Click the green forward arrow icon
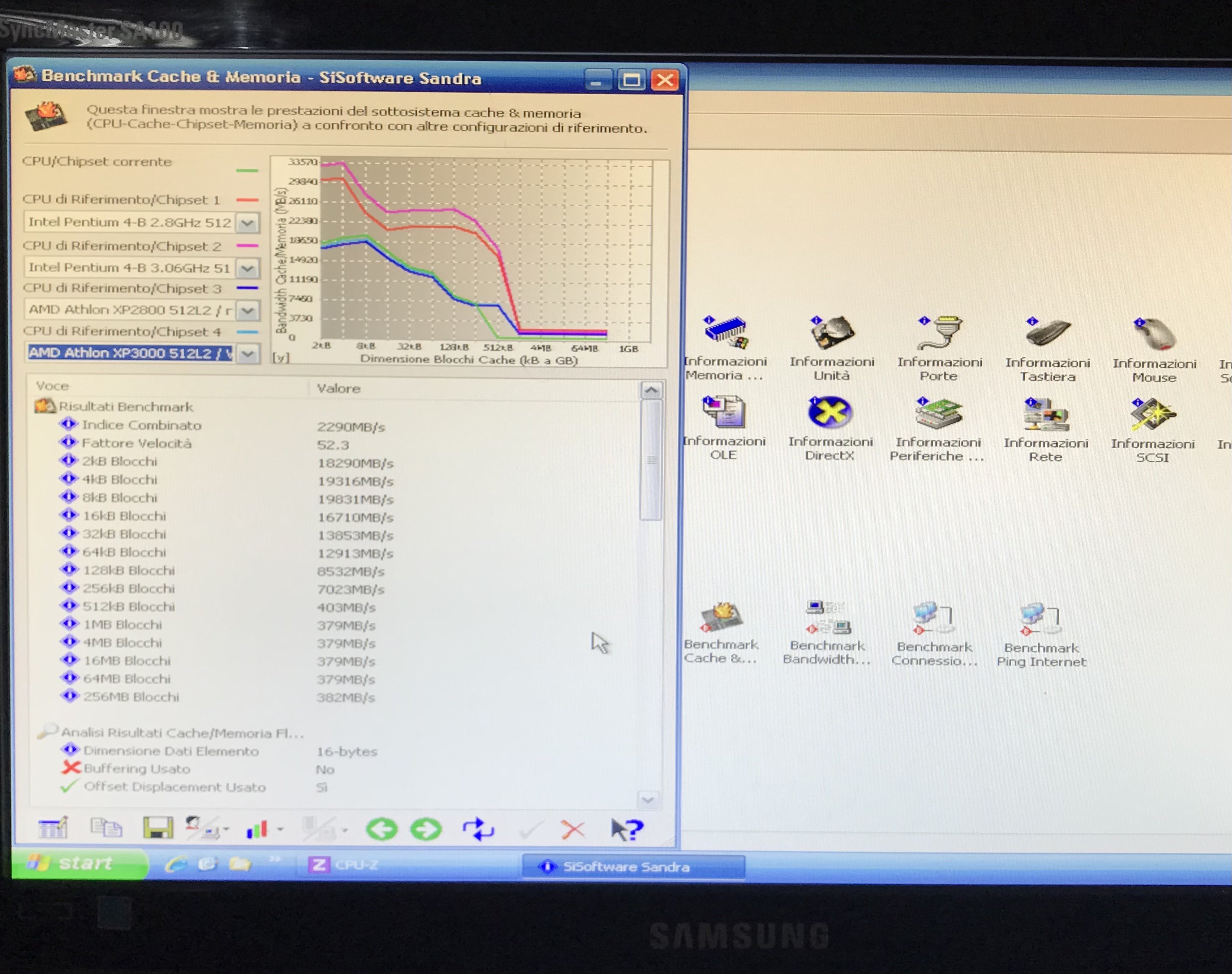This screenshot has height=974, width=1232. (426, 829)
